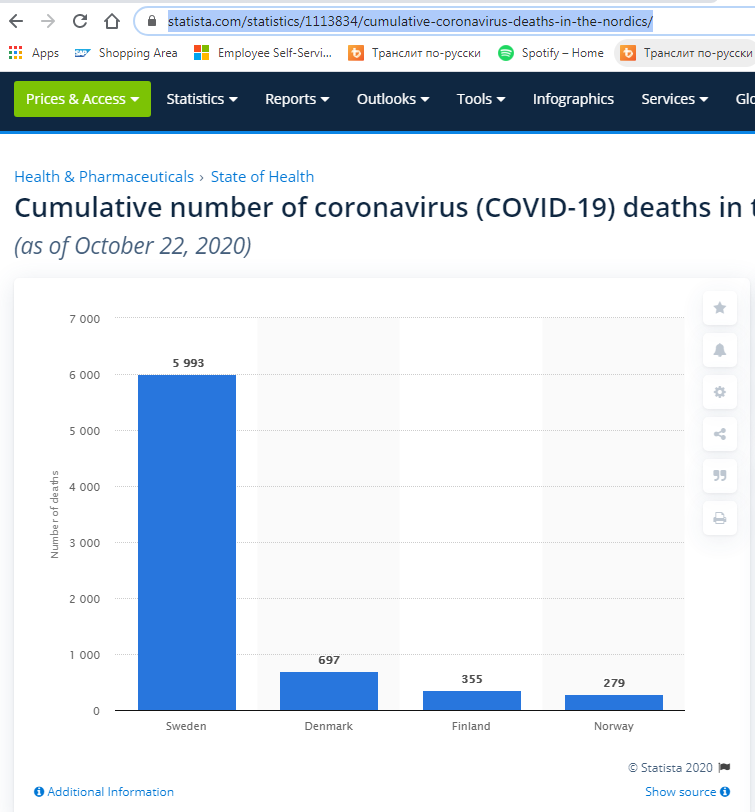The height and width of the screenshot is (812, 755).
Task: Click the browser back arrow
Action: click(17, 21)
